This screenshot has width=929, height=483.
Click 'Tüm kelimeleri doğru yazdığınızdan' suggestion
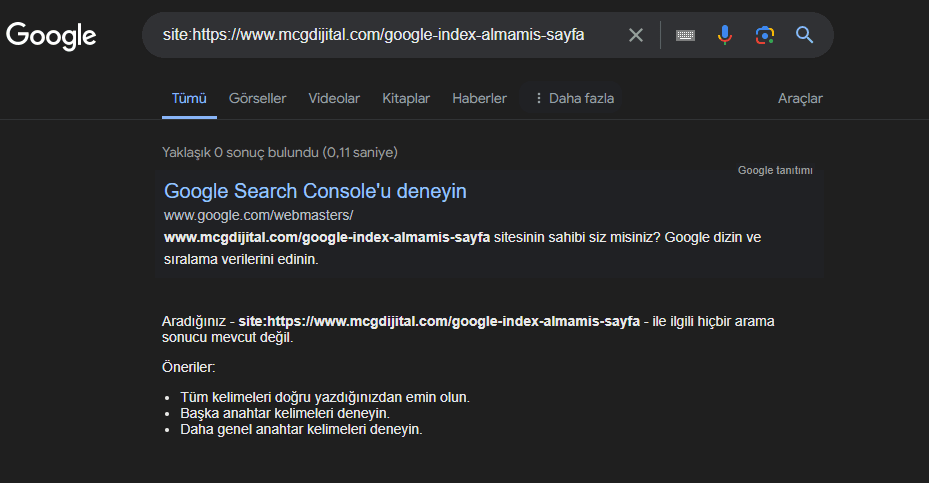pyautogui.click(x=325, y=397)
